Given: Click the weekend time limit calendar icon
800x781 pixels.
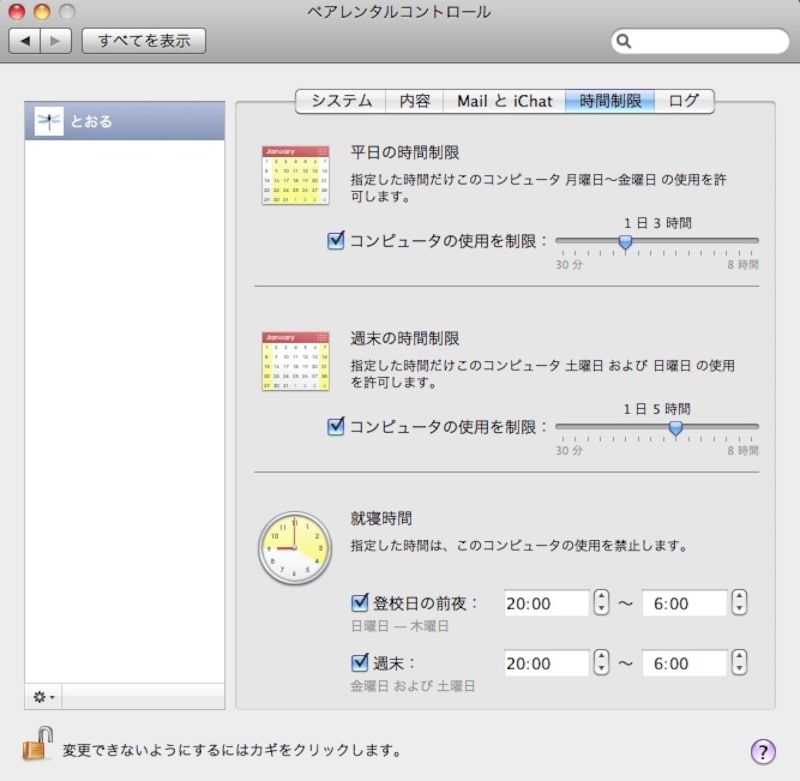Looking at the screenshot, I should click(x=295, y=361).
